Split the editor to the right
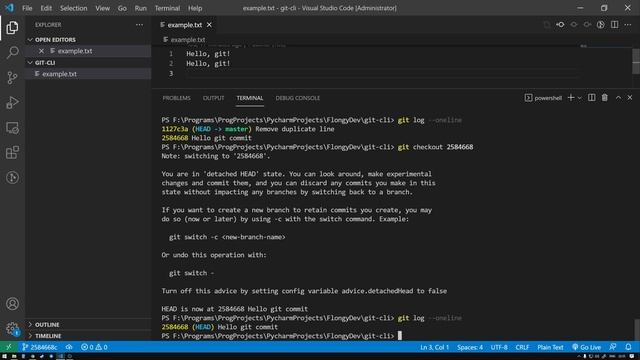The width and height of the screenshot is (640, 360). pyautogui.click(x=614, y=25)
